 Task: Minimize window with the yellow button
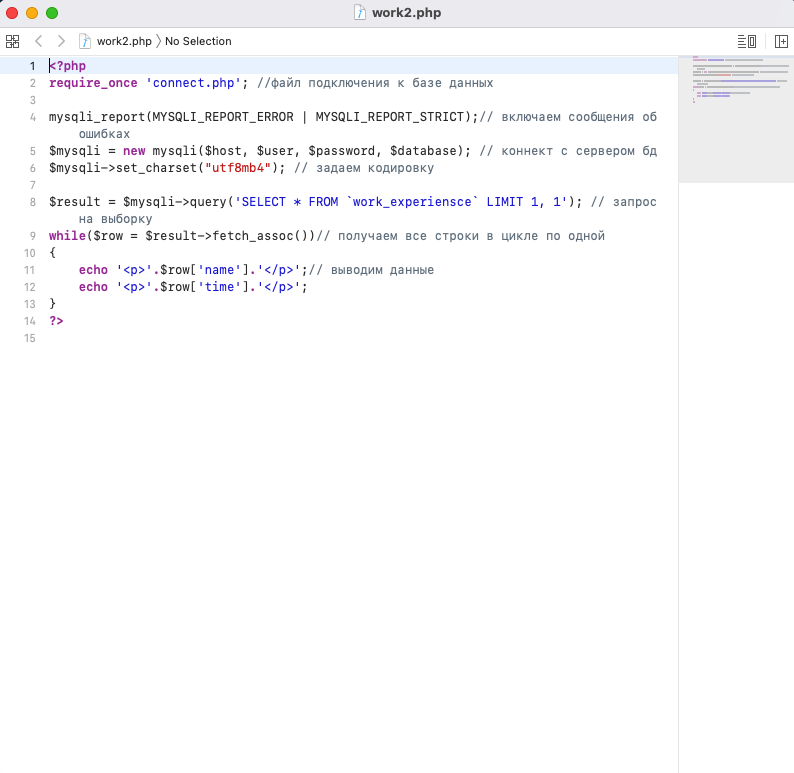click(x=32, y=13)
